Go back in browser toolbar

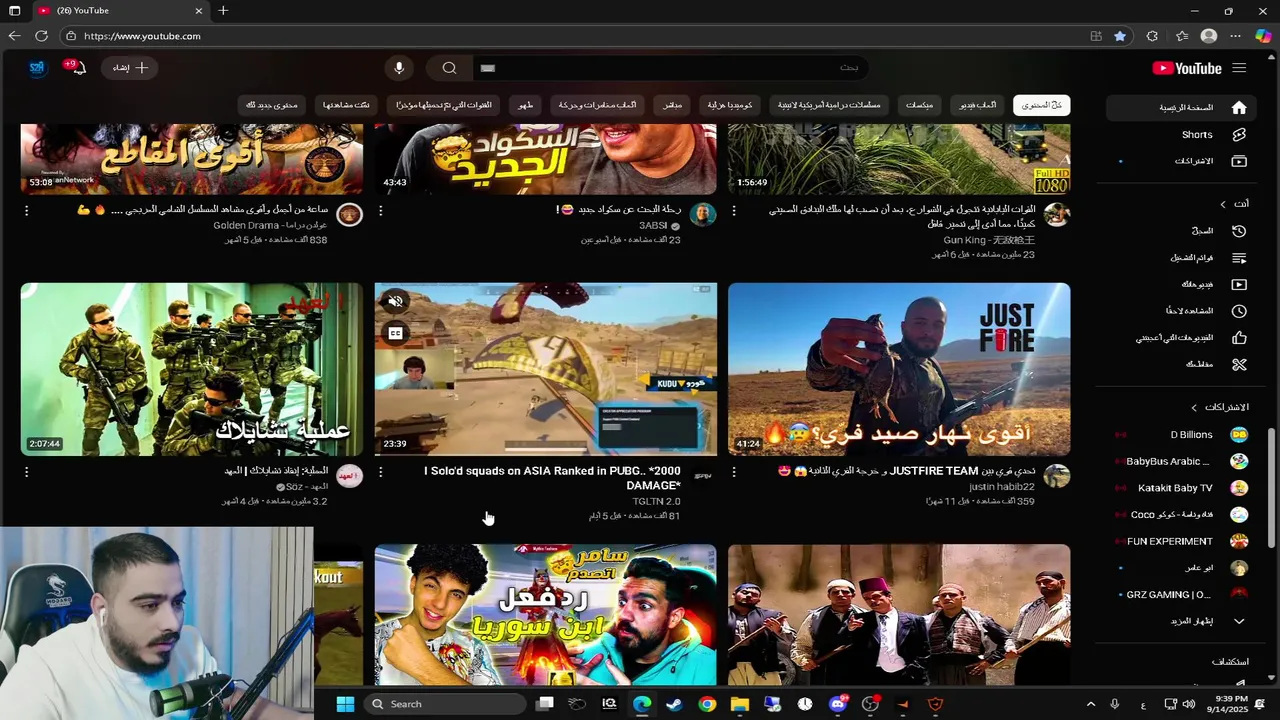coord(14,36)
